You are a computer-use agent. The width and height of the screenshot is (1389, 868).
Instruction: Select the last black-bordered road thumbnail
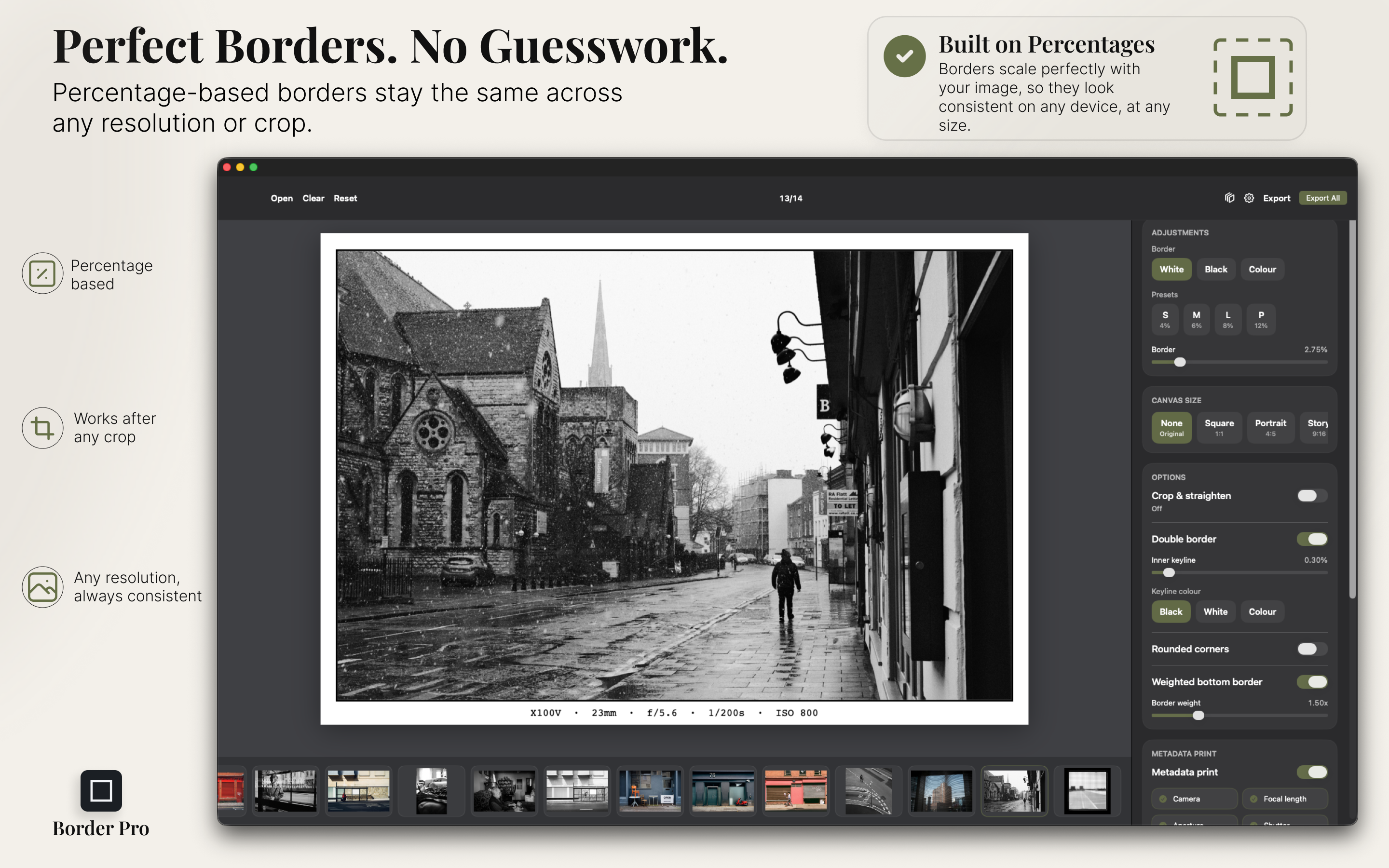pyautogui.click(x=1087, y=790)
